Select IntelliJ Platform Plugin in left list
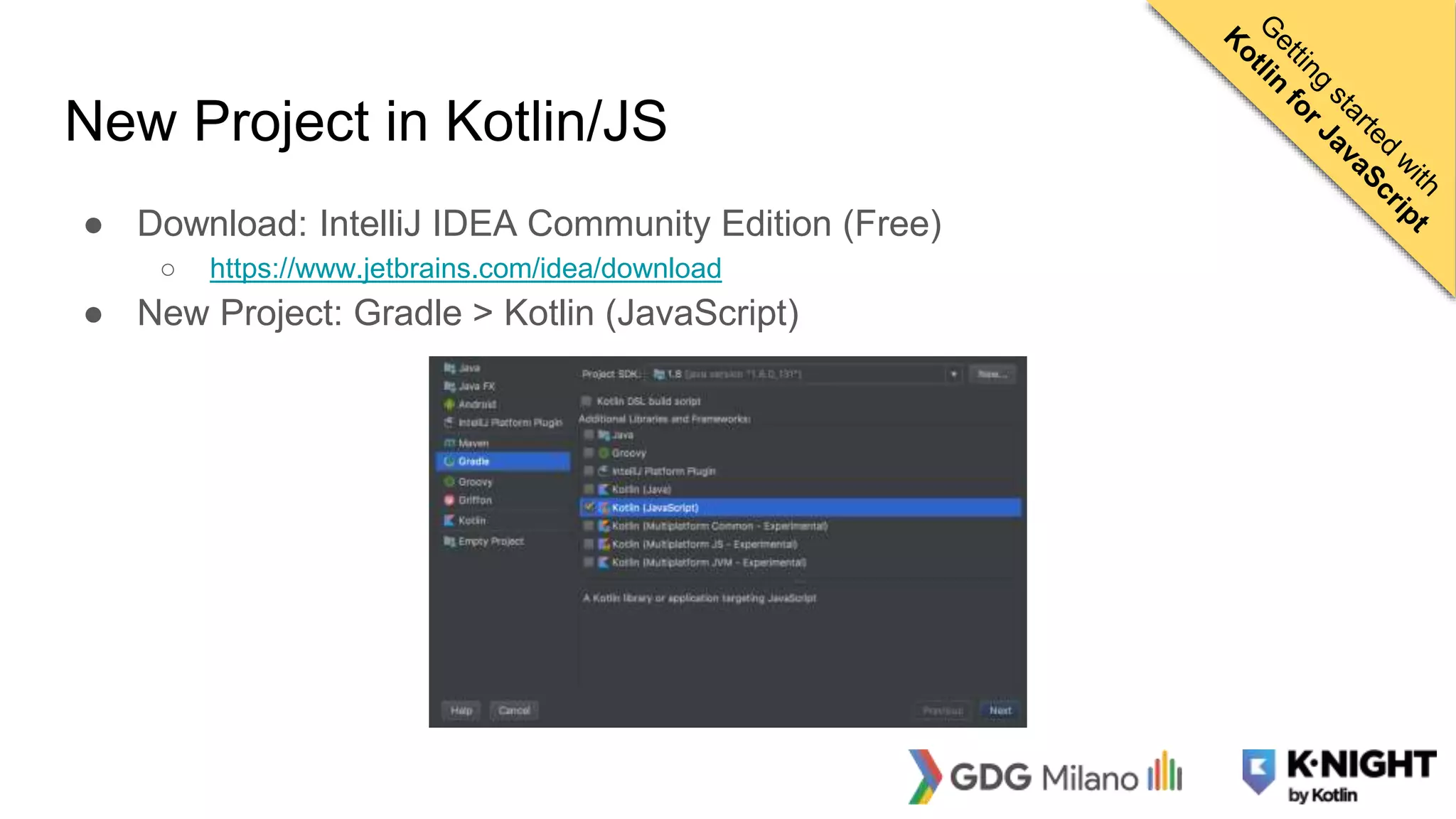 click(510, 423)
